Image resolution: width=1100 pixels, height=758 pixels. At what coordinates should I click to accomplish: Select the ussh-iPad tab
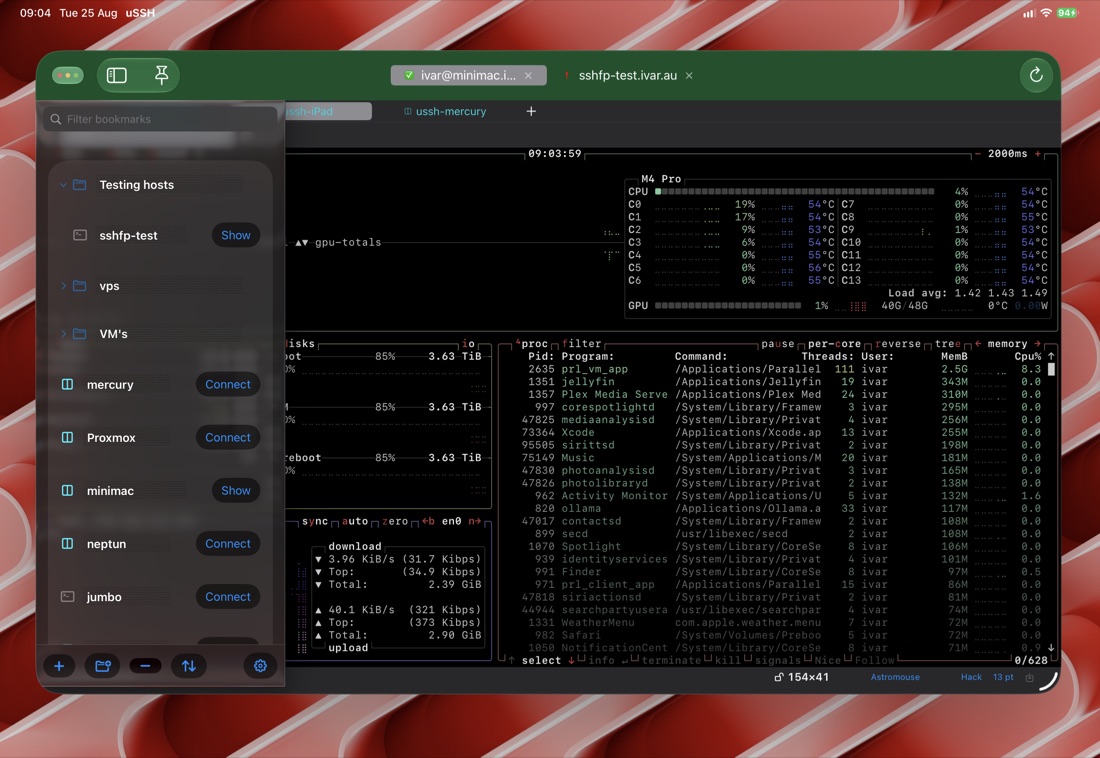pyautogui.click(x=328, y=111)
